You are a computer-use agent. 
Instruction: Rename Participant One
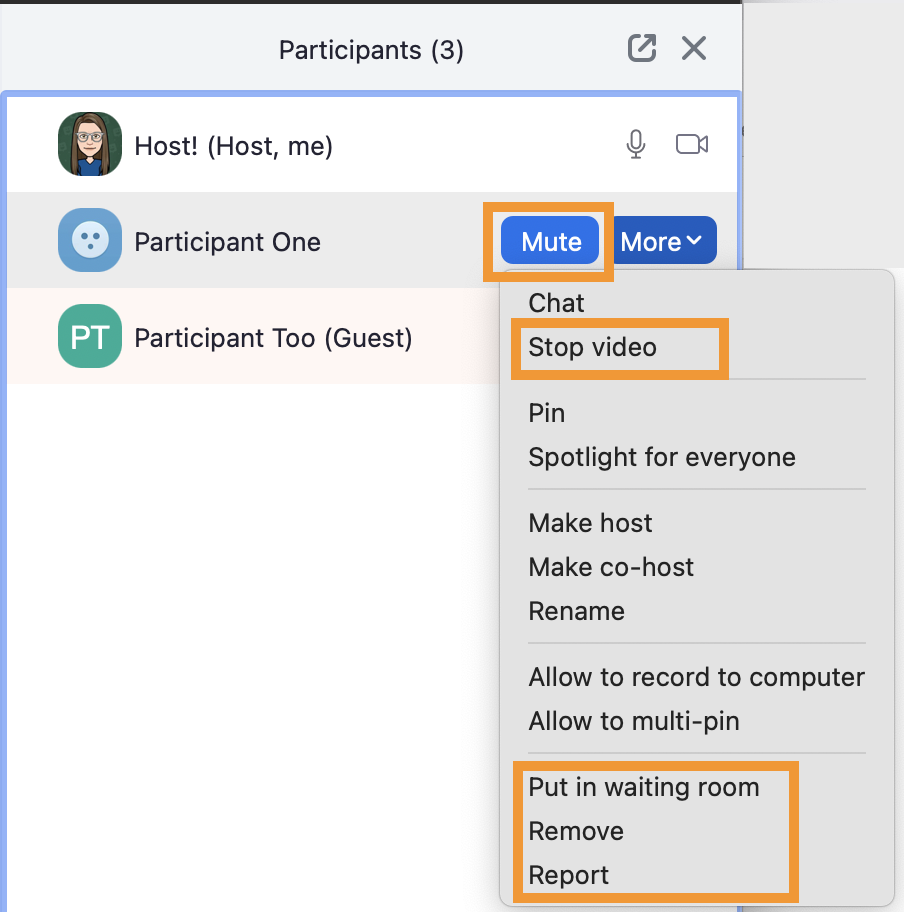tap(576, 611)
